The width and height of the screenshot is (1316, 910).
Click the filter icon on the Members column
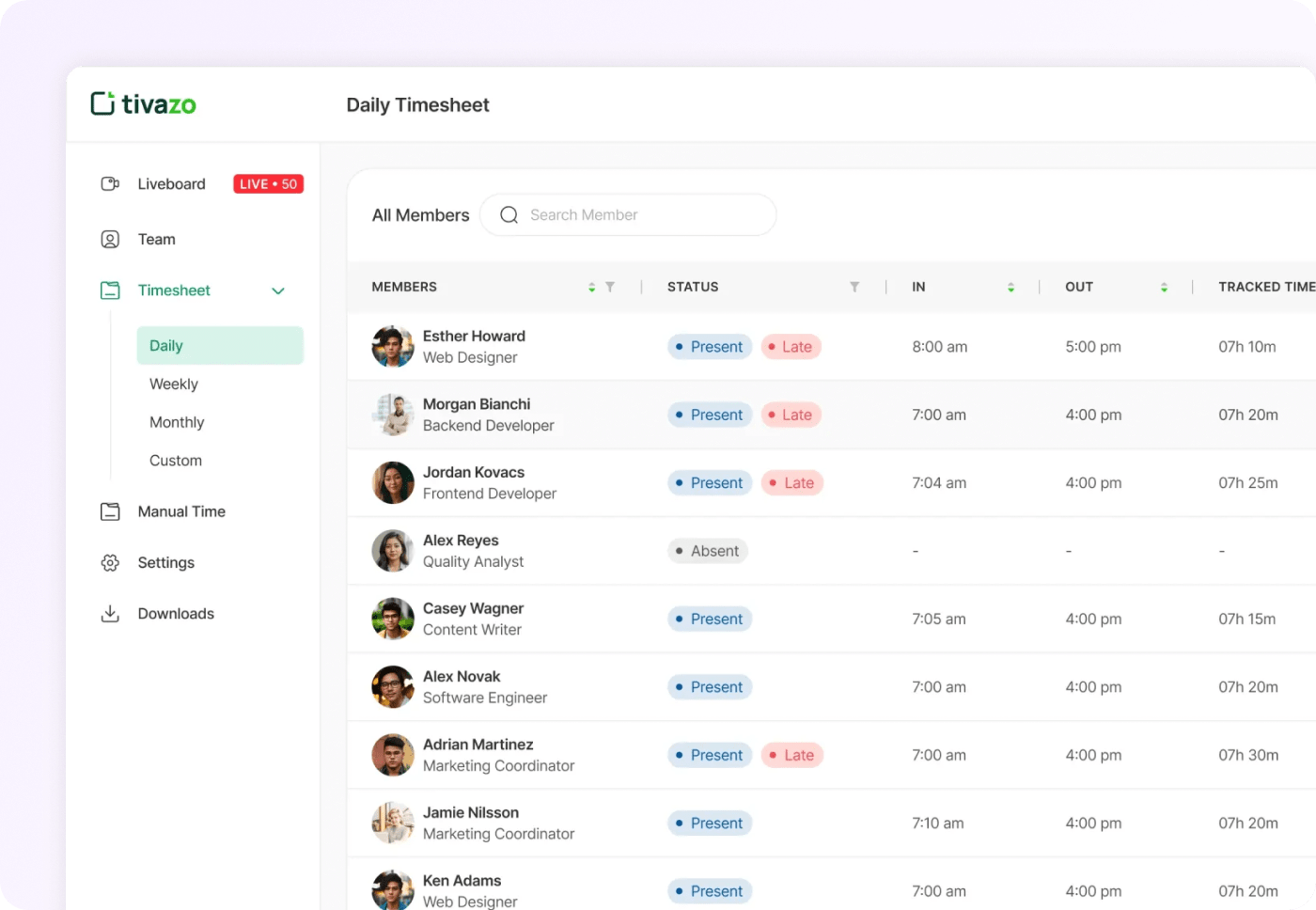611,287
